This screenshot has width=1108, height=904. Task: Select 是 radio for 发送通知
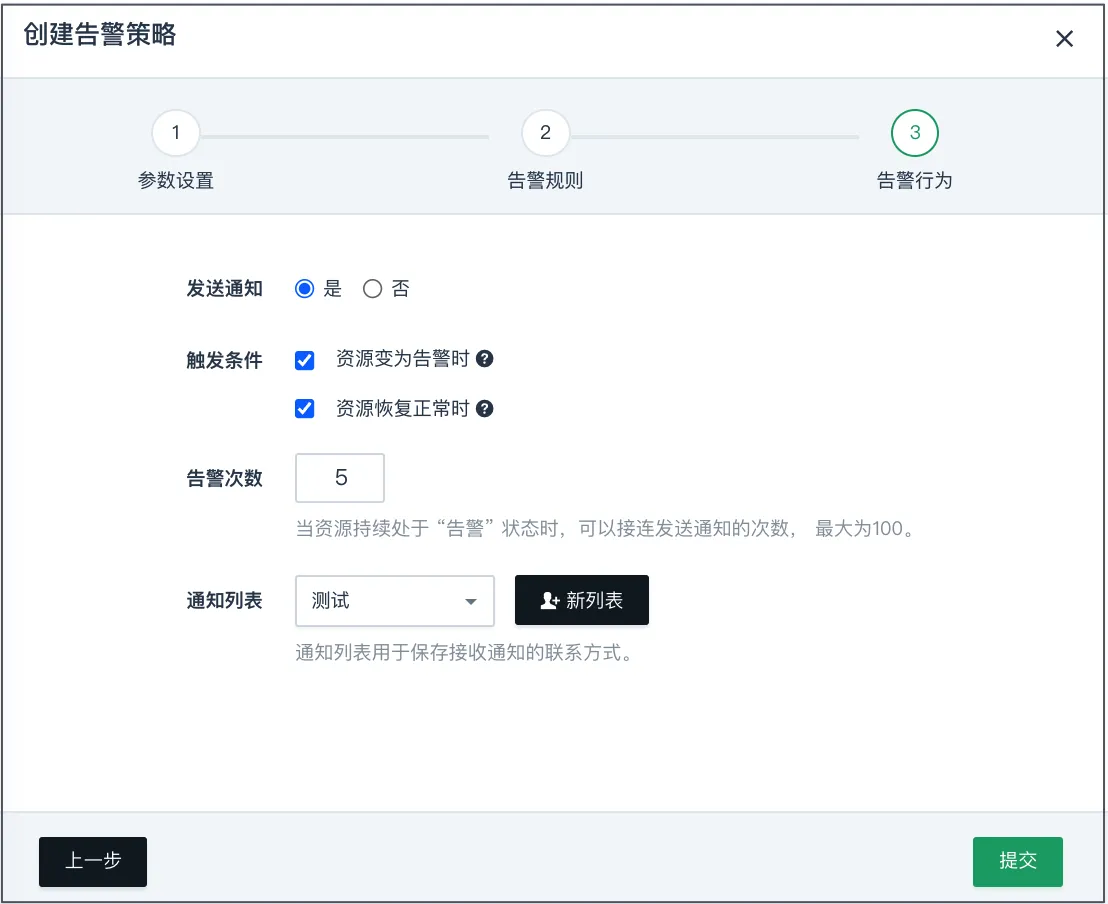point(305,288)
